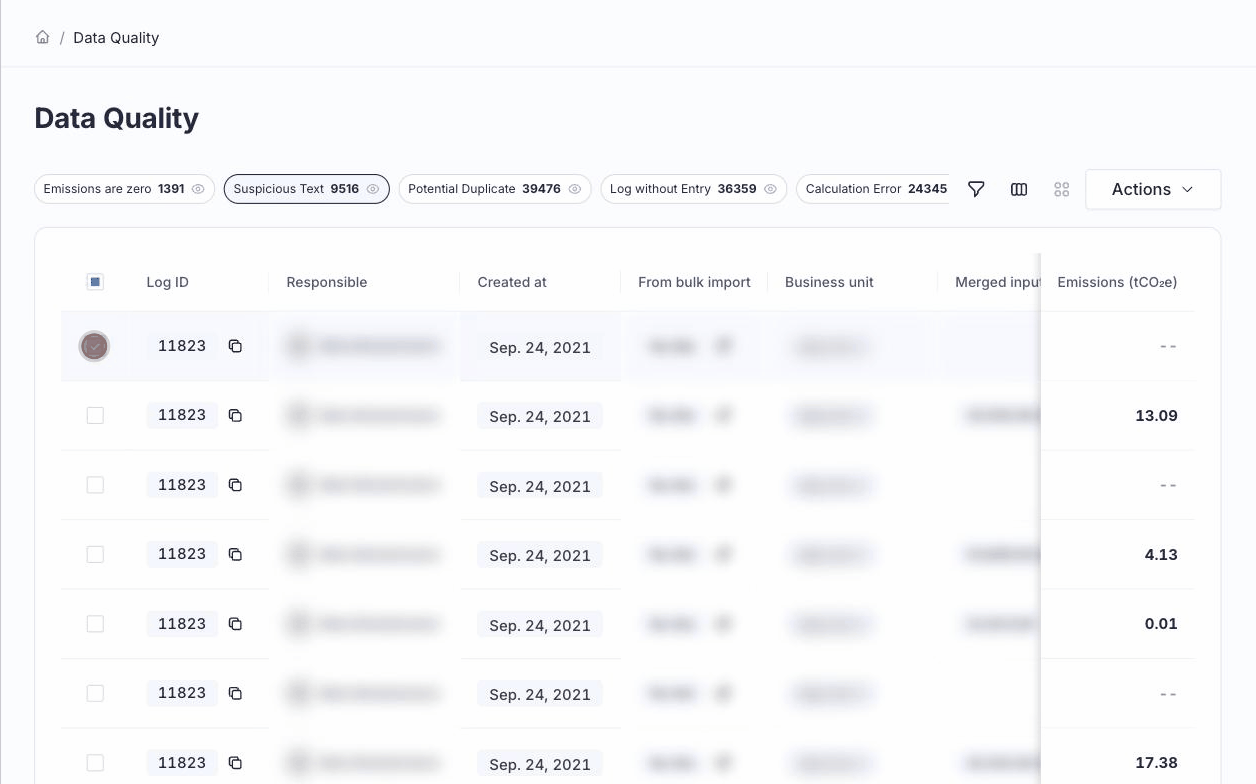Image resolution: width=1256 pixels, height=784 pixels.
Task: Click Sep. 24, 2021 date in the 4.13 row
Action: pos(540,556)
